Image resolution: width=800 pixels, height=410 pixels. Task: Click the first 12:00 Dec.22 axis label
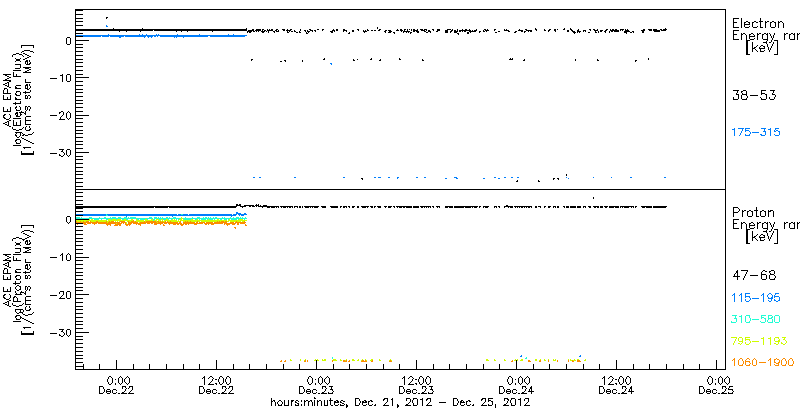216,385
